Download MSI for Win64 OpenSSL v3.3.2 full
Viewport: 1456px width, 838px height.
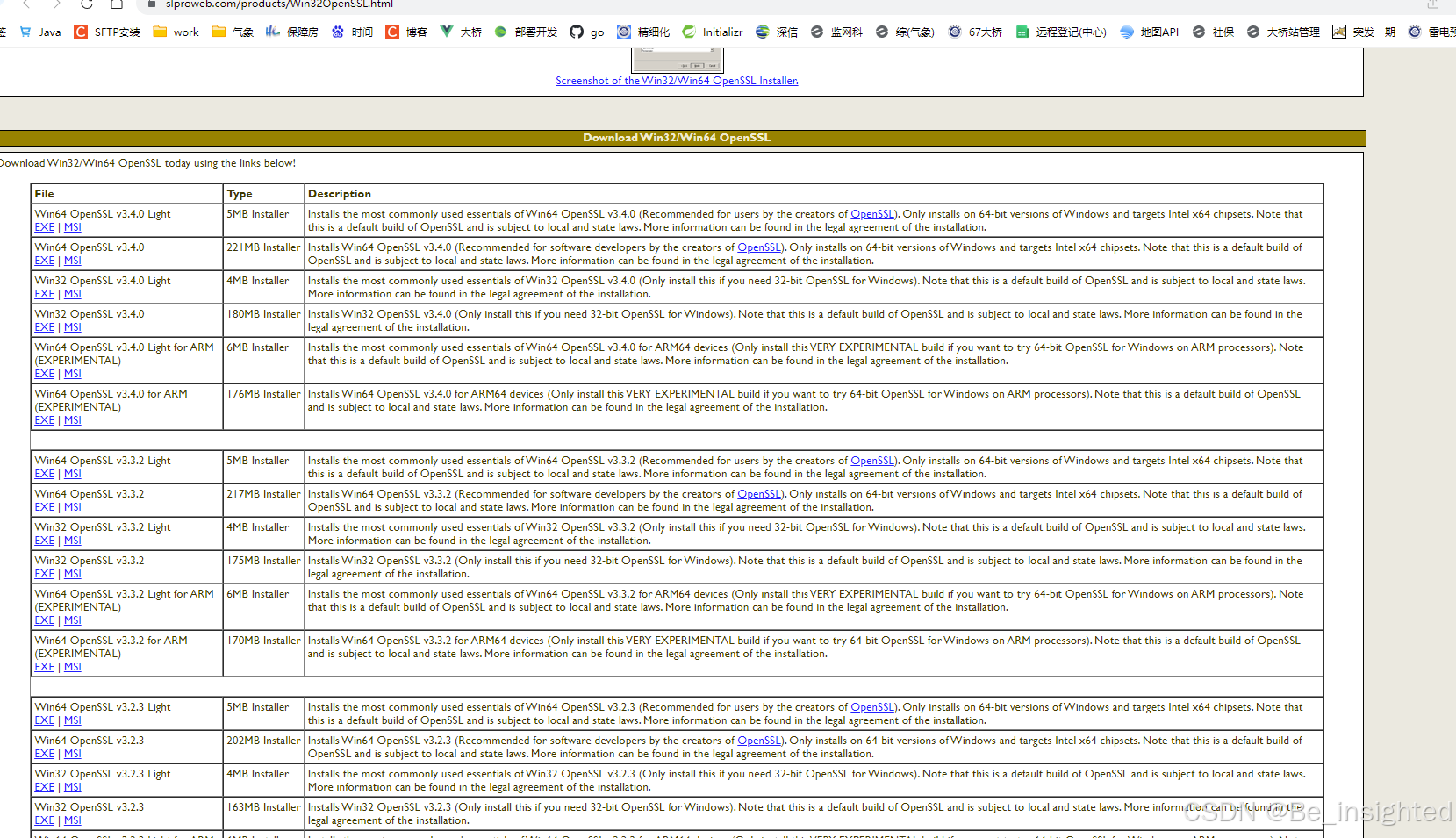click(73, 507)
